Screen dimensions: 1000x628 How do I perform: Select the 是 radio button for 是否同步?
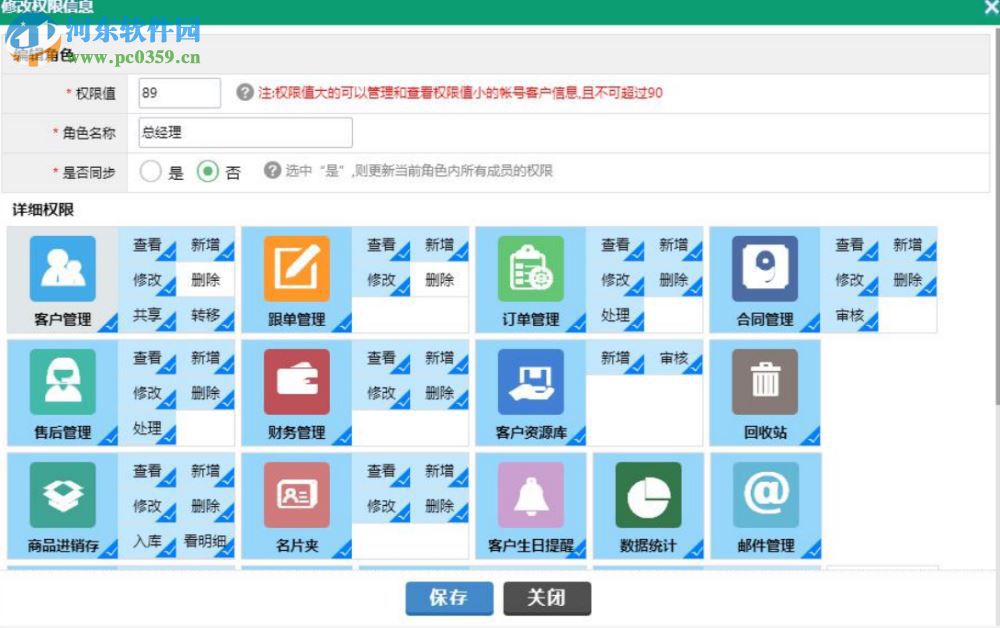point(151,172)
